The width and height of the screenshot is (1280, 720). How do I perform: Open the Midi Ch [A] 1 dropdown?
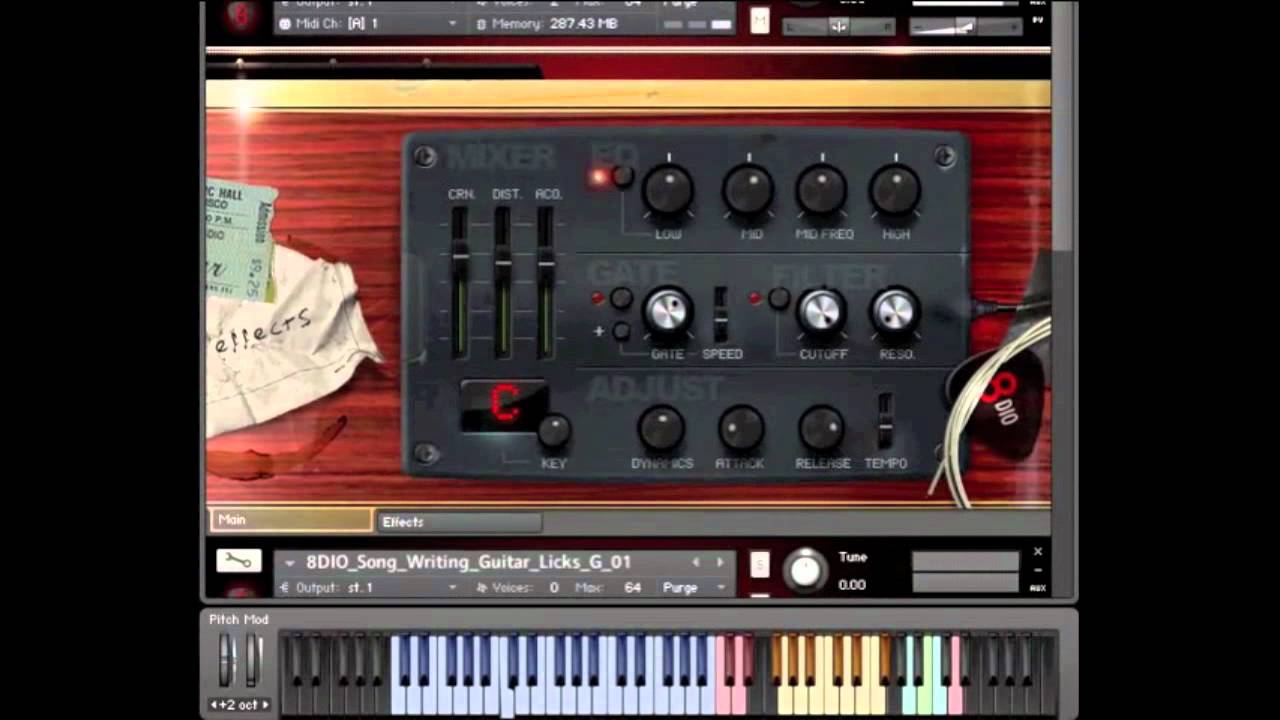tap(368, 23)
